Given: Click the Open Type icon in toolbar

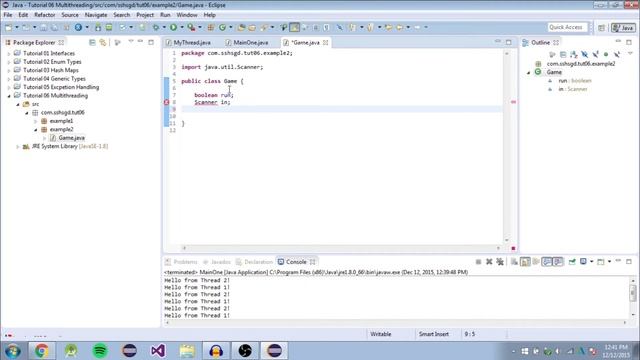Looking at the screenshot, I should [241, 27].
